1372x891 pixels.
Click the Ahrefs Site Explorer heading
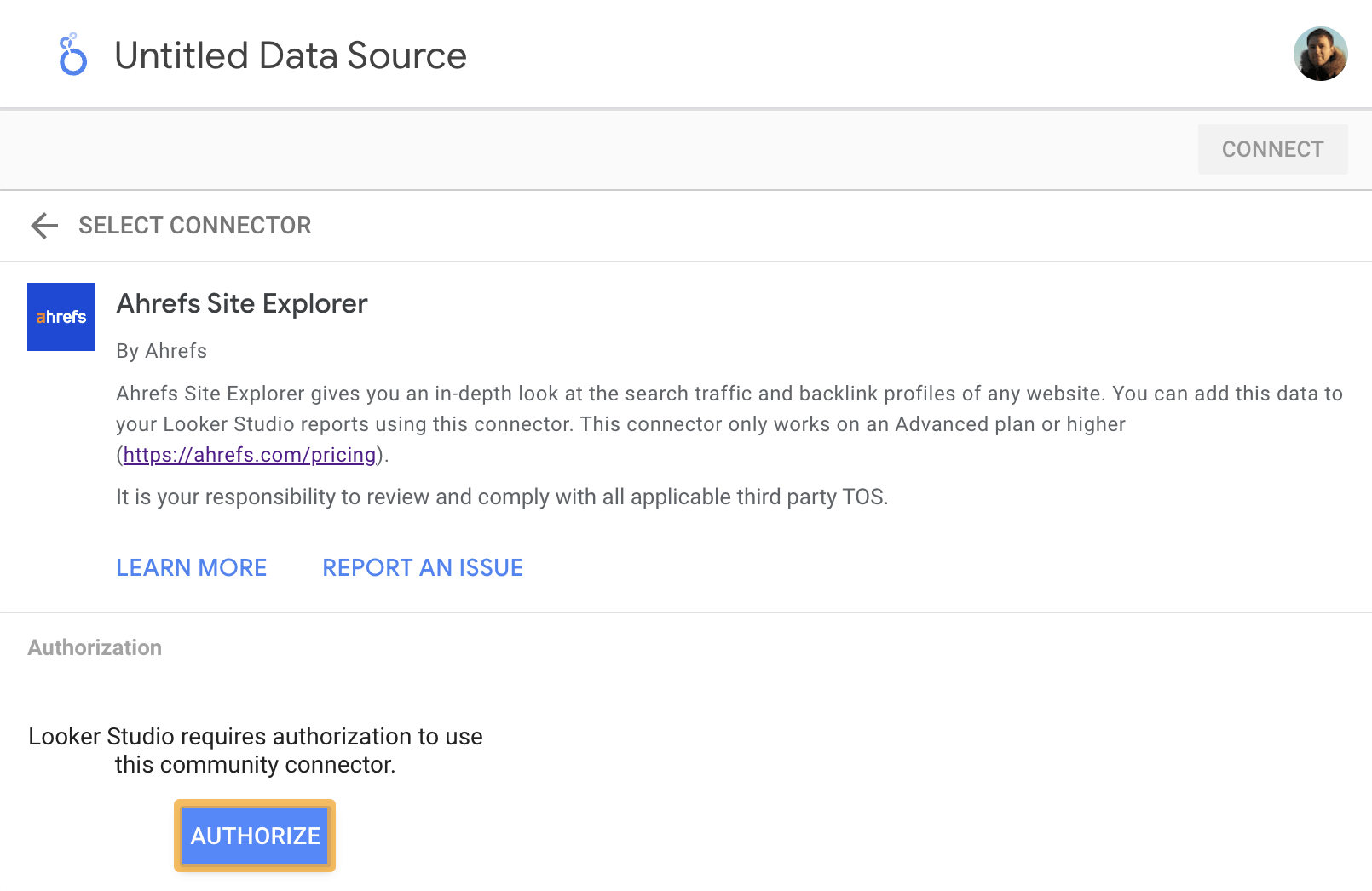(x=241, y=303)
